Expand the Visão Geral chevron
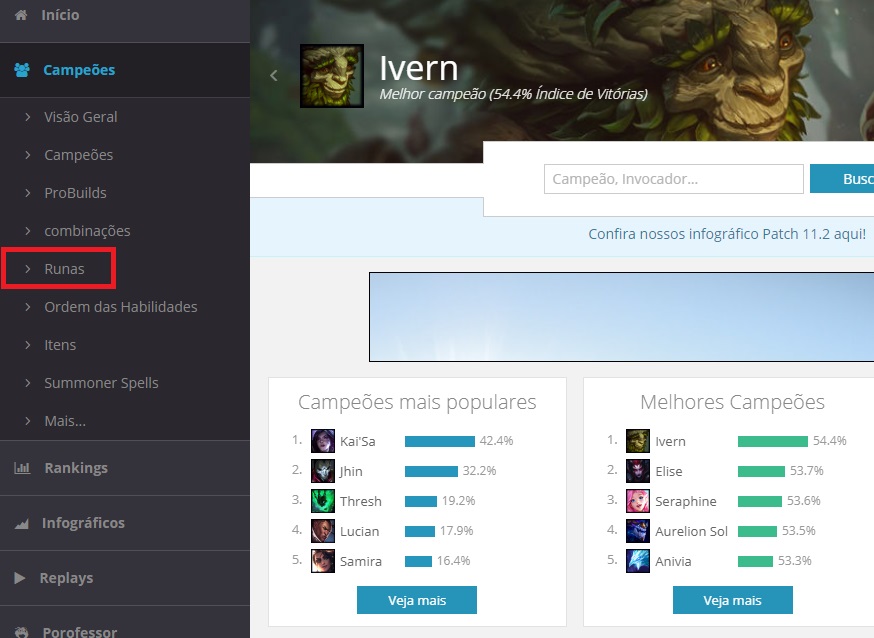 tap(28, 117)
